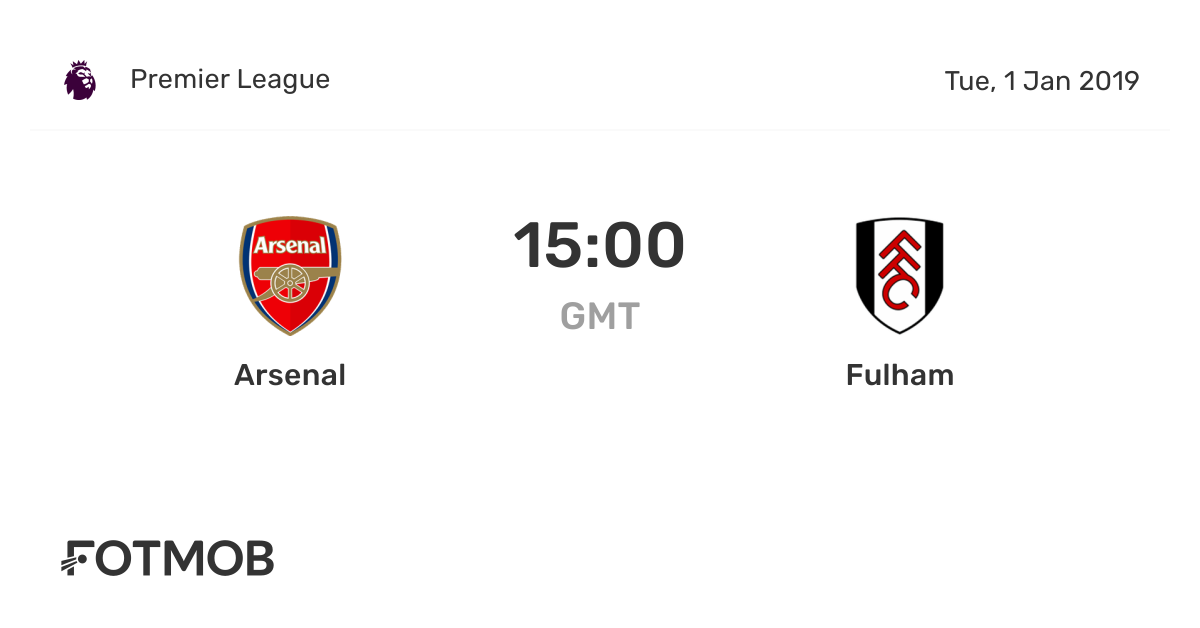This screenshot has height=628, width=1200.
Task: Open the Fulham team name link
Action: (x=900, y=375)
